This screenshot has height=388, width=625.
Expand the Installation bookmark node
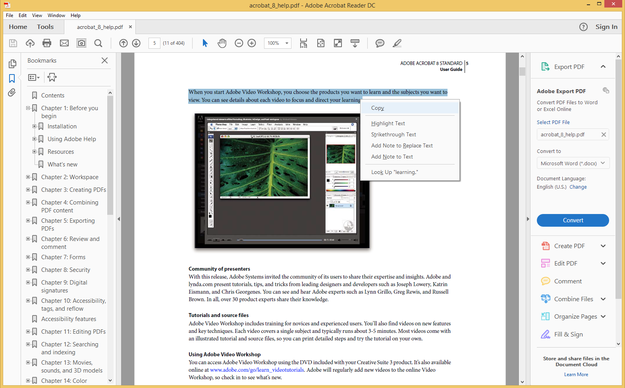(34, 126)
